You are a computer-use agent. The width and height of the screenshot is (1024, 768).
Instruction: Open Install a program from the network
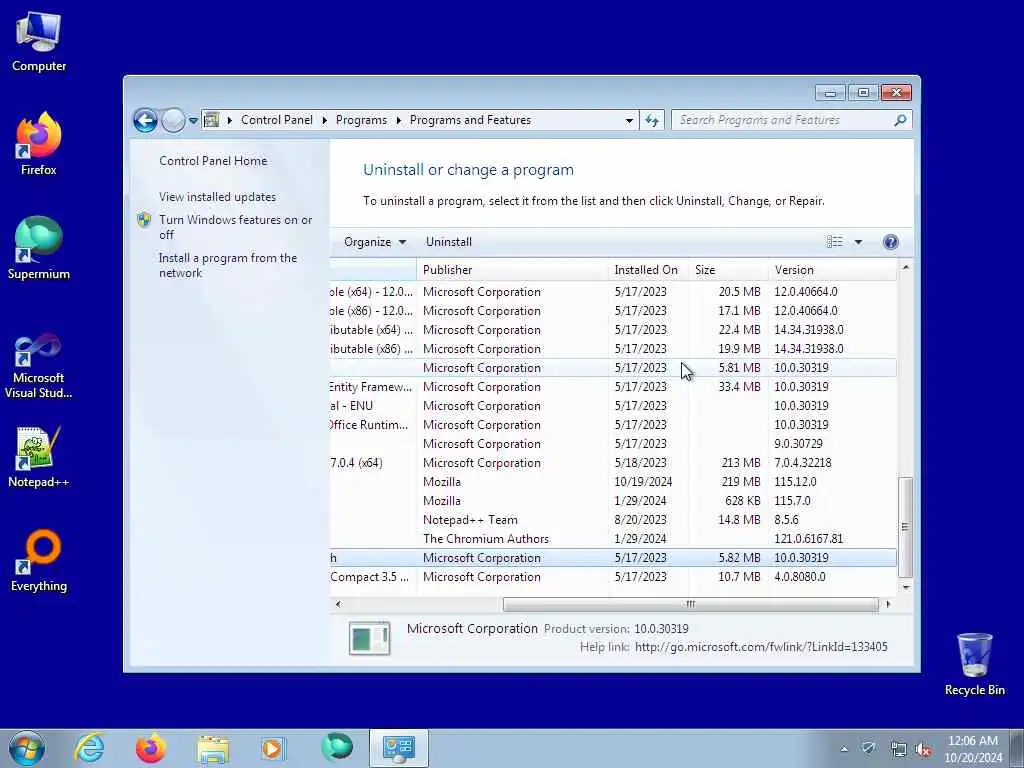(x=227, y=265)
